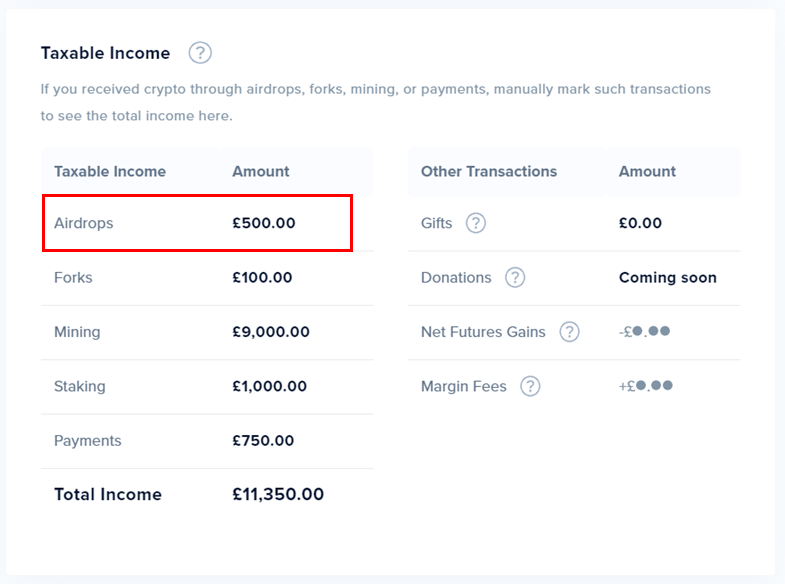The width and height of the screenshot is (785, 584).
Task: Click the Staking amount £1,000.00
Action: click(270, 386)
